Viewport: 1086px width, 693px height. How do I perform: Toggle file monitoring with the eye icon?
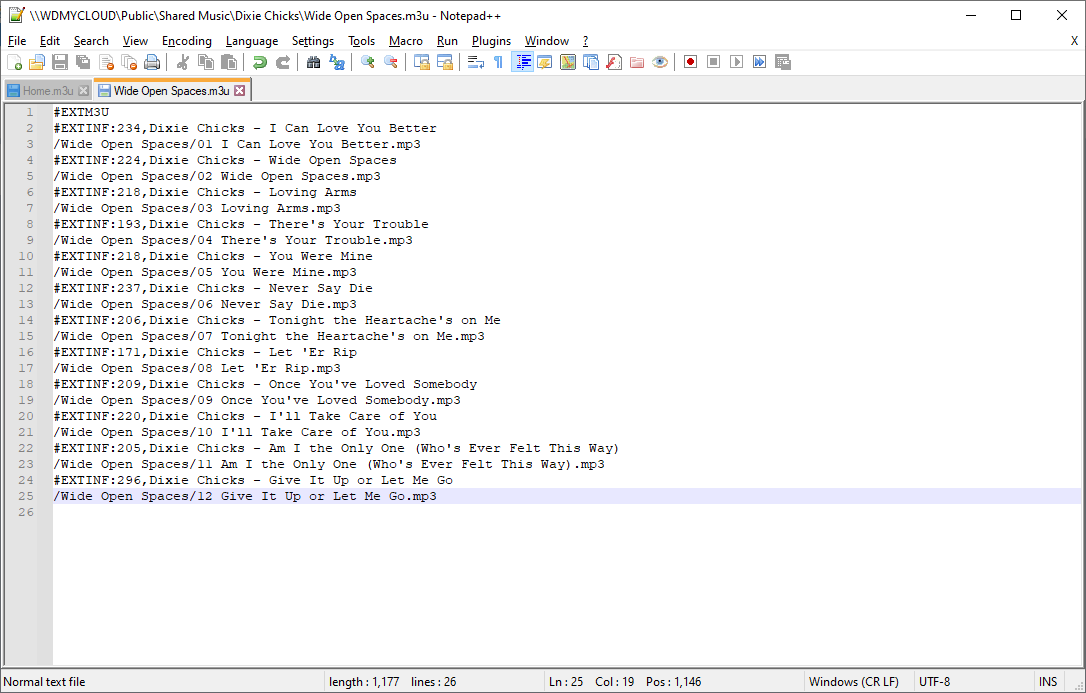point(660,62)
